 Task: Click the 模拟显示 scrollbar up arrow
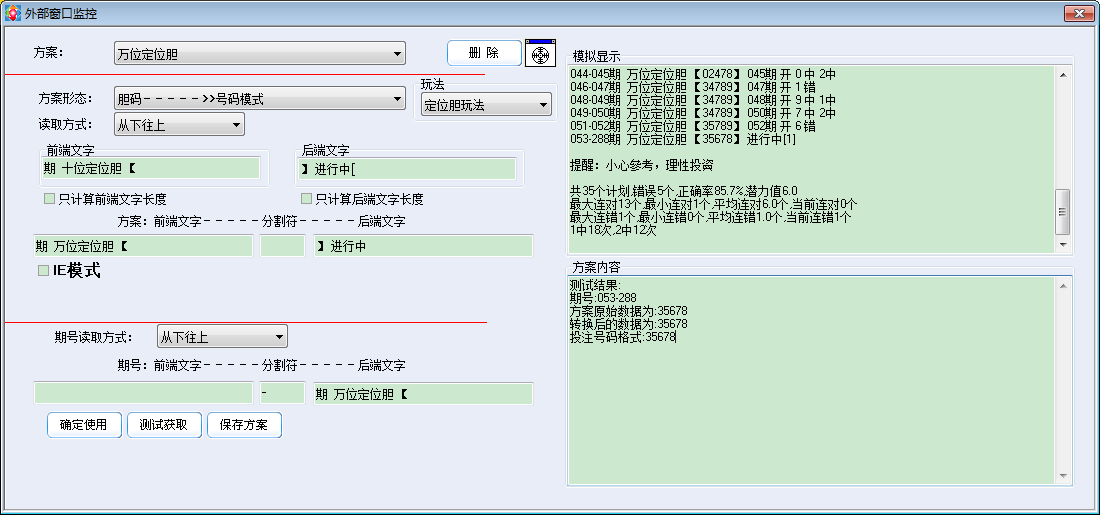1063,75
